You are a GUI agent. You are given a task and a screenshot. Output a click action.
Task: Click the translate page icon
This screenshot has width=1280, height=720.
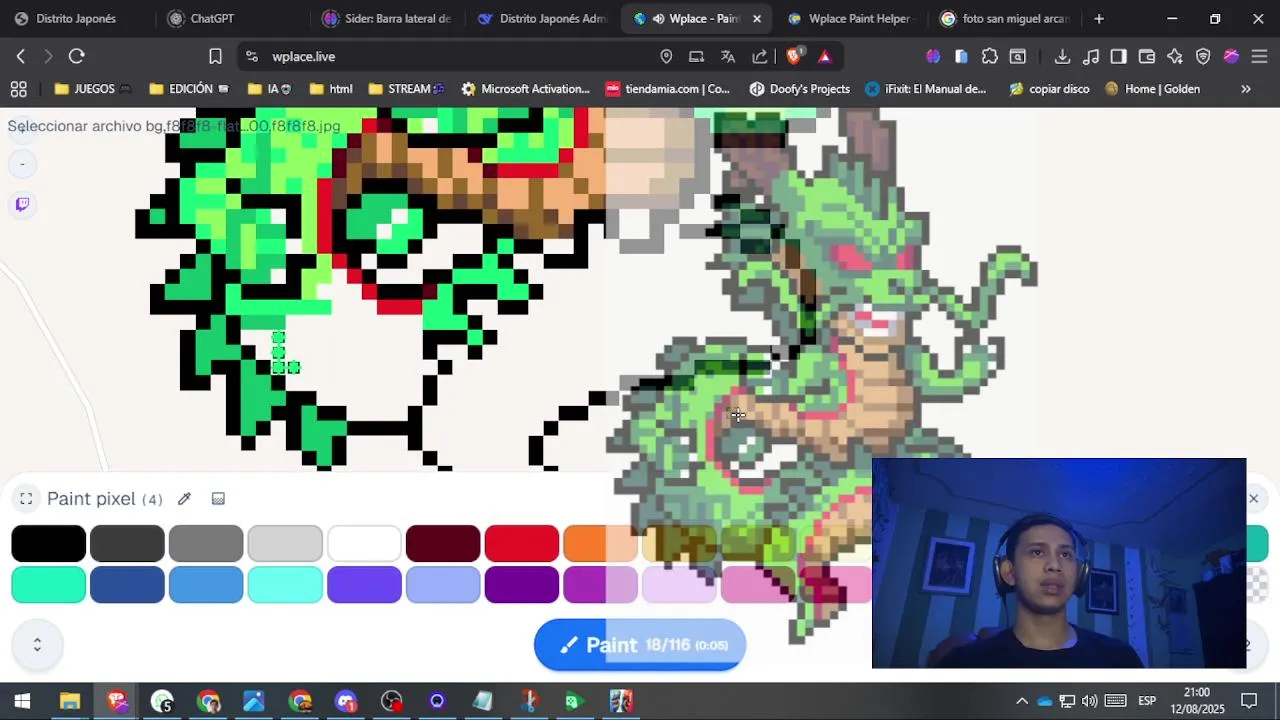pyautogui.click(x=728, y=57)
